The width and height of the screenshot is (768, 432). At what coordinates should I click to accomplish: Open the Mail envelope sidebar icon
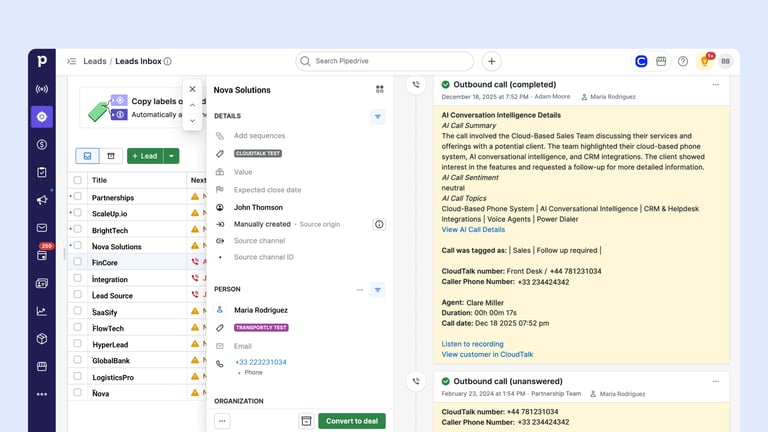(x=42, y=228)
